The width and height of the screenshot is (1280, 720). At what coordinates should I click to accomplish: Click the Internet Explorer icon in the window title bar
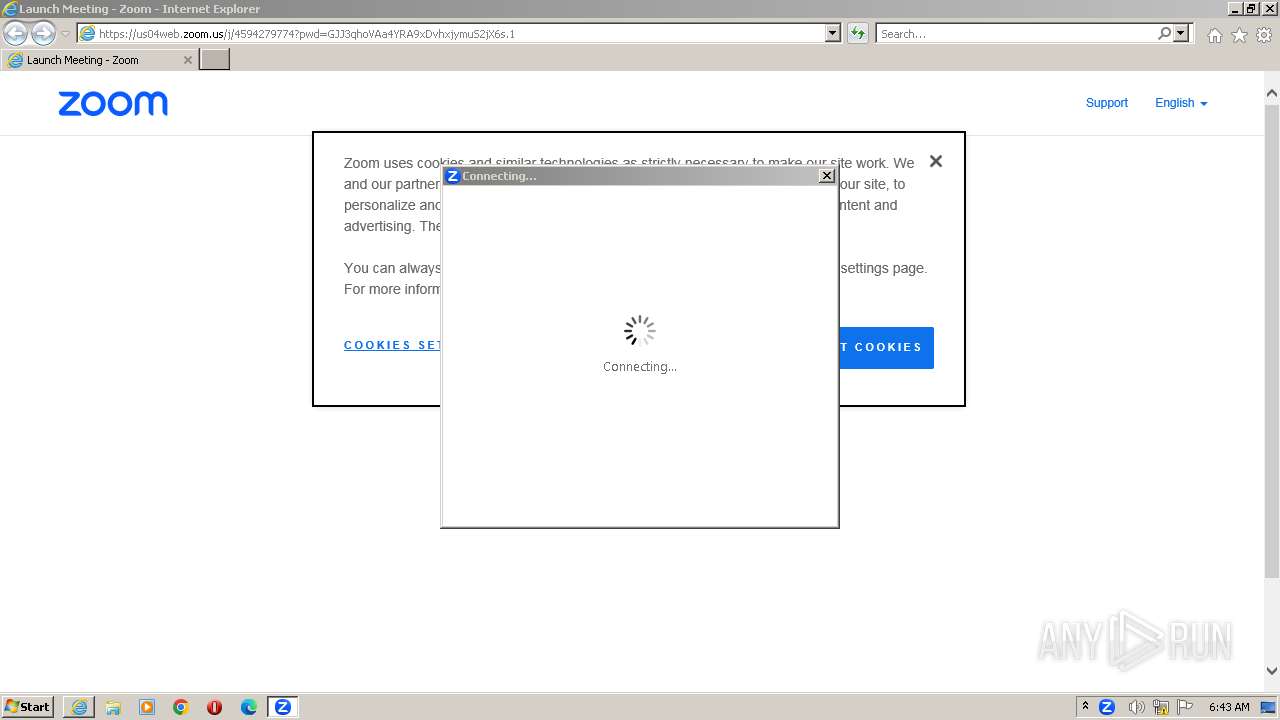pyautogui.click(x=9, y=9)
